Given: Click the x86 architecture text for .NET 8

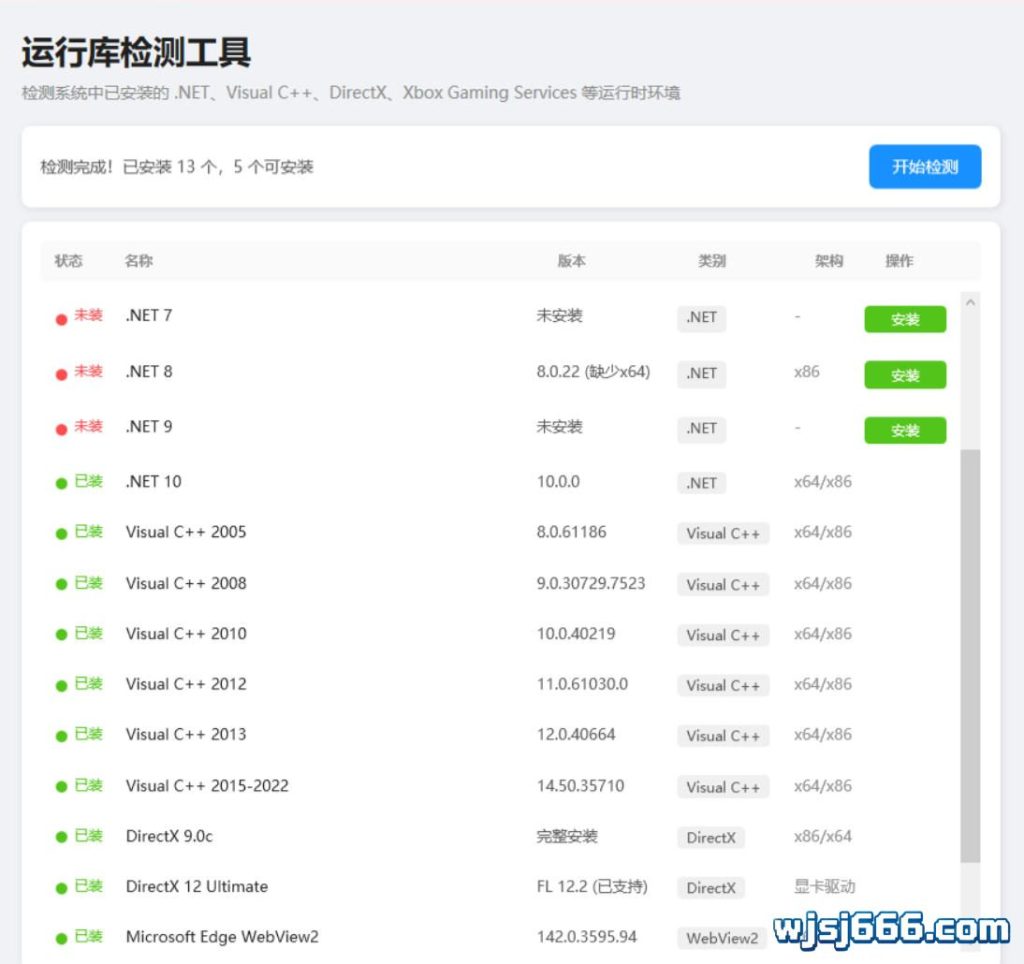Looking at the screenshot, I should (x=807, y=372).
